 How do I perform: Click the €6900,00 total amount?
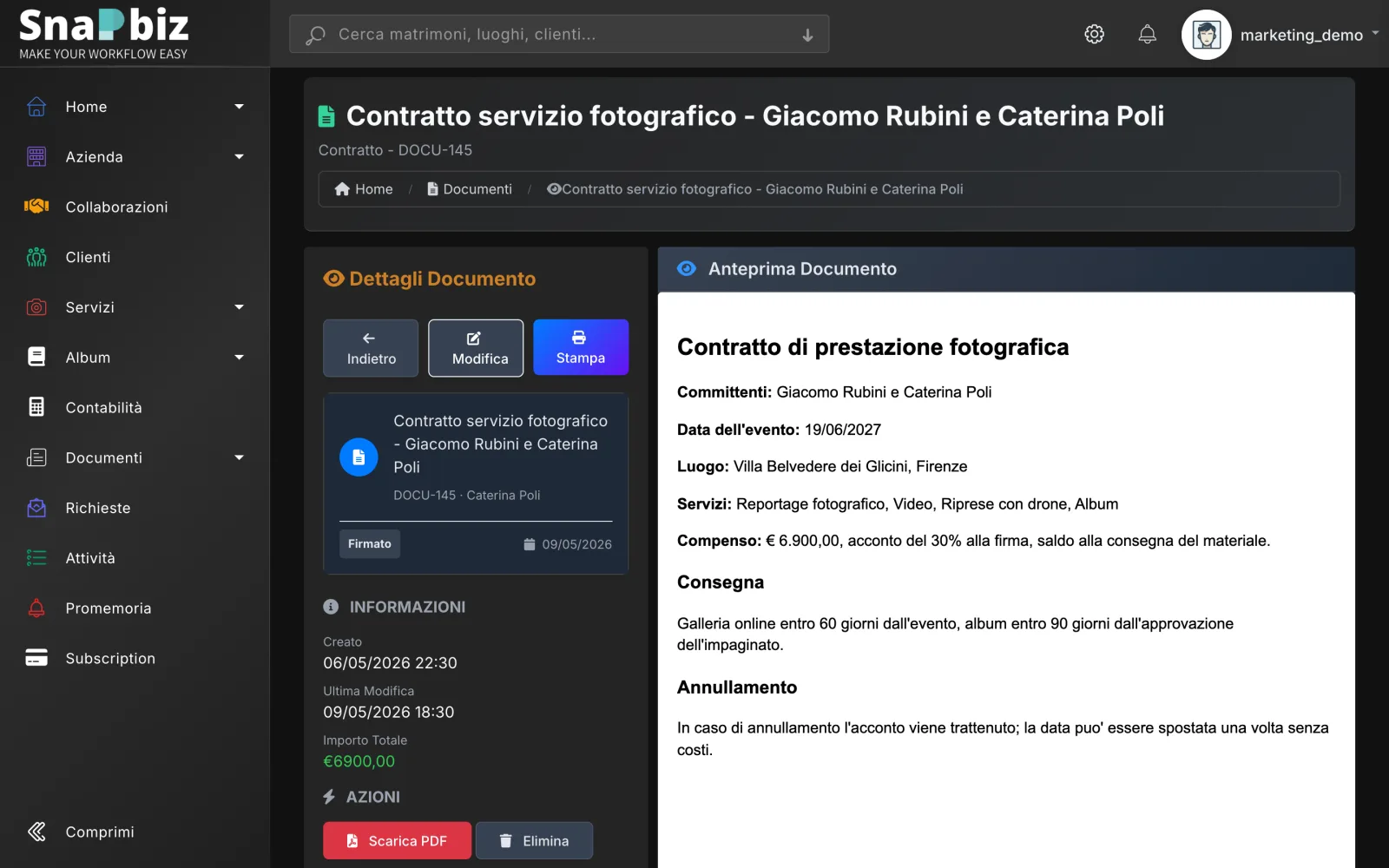click(x=359, y=761)
